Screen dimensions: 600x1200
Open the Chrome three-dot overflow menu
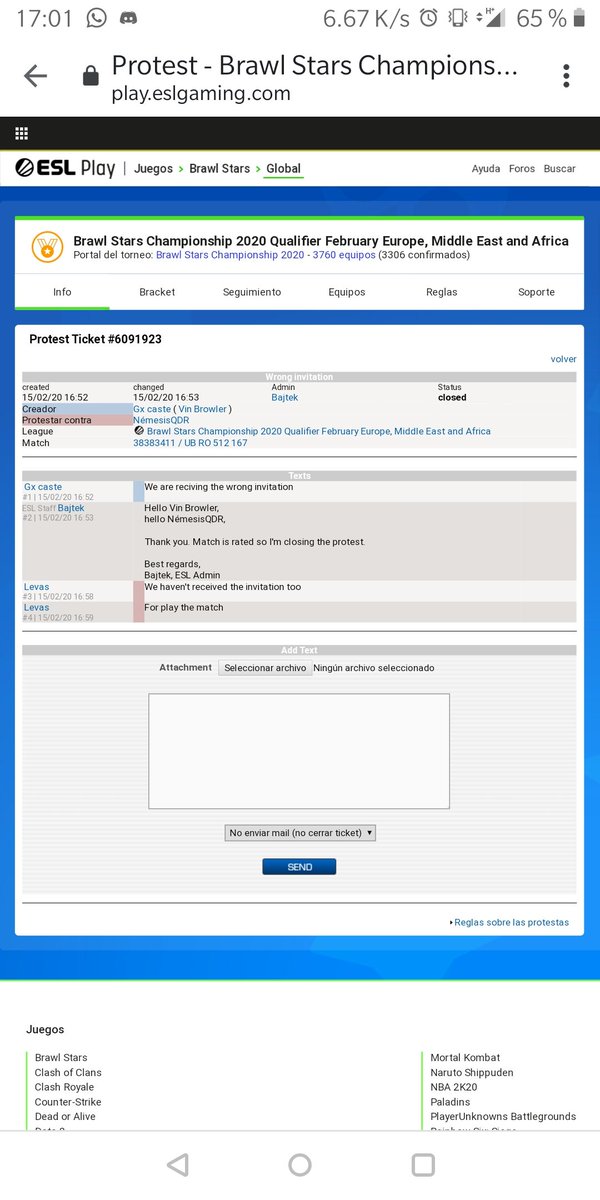click(566, 76)
